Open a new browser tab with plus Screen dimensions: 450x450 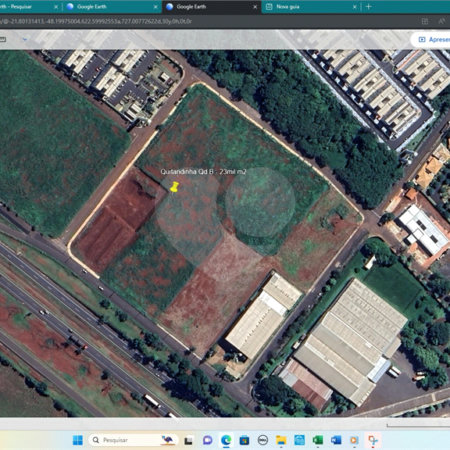pyautogui.click(x=368, y=7)
